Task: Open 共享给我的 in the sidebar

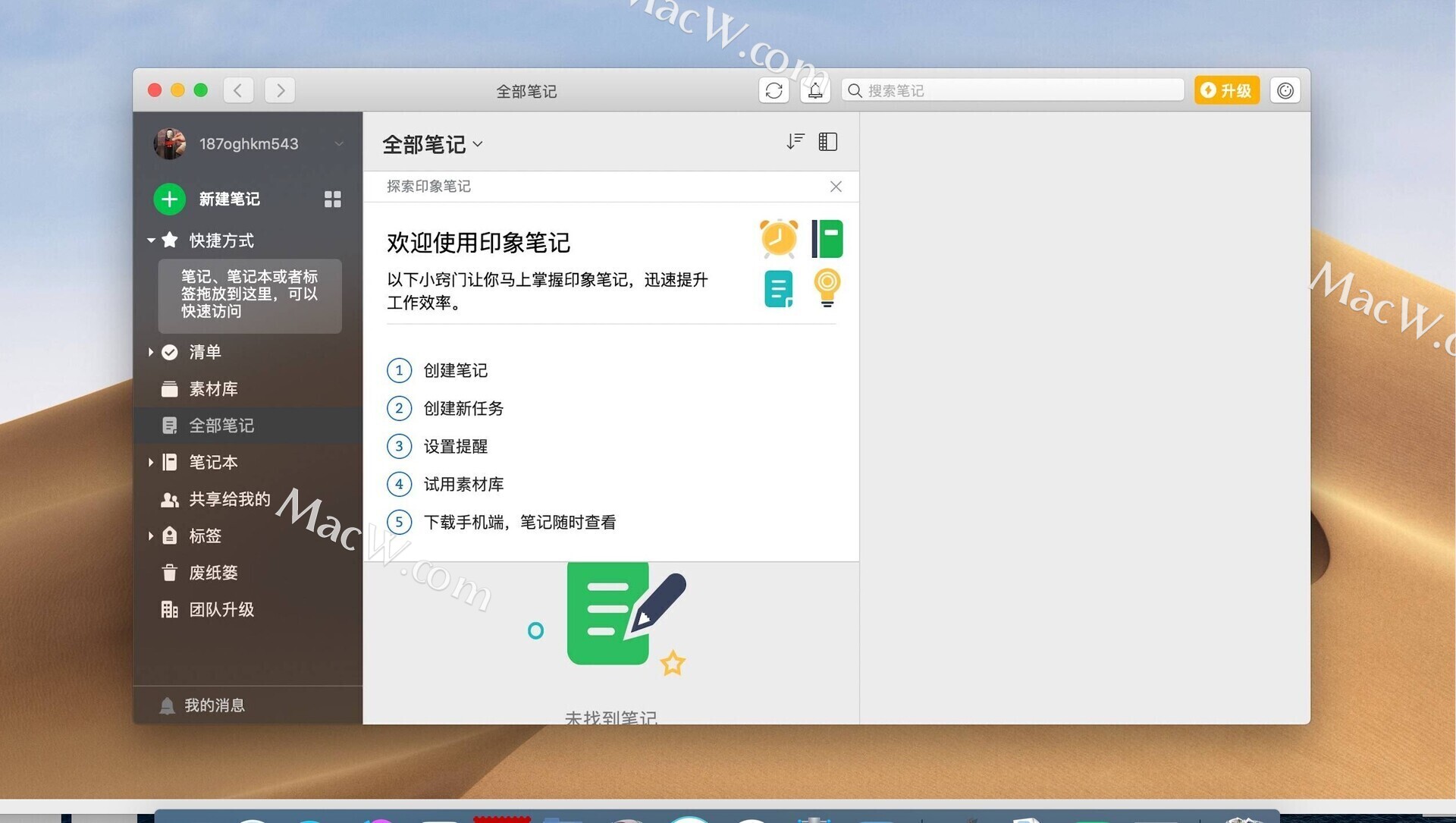Action: (247, 499)
